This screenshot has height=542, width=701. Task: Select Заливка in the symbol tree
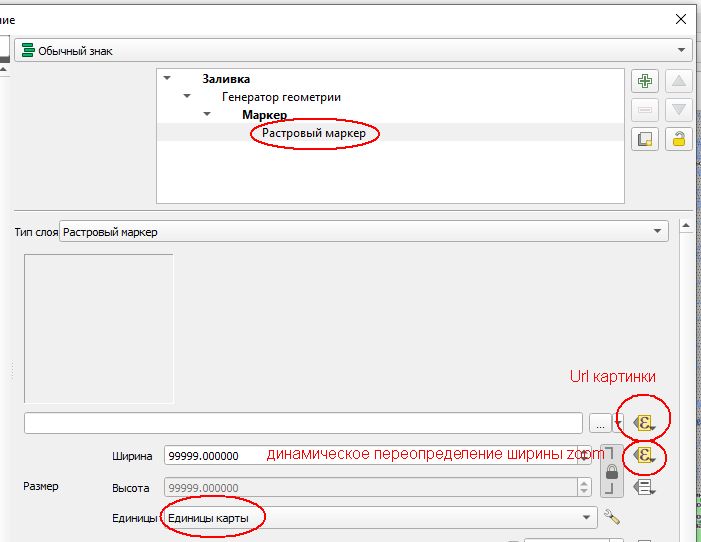click(x=226, y=79)
